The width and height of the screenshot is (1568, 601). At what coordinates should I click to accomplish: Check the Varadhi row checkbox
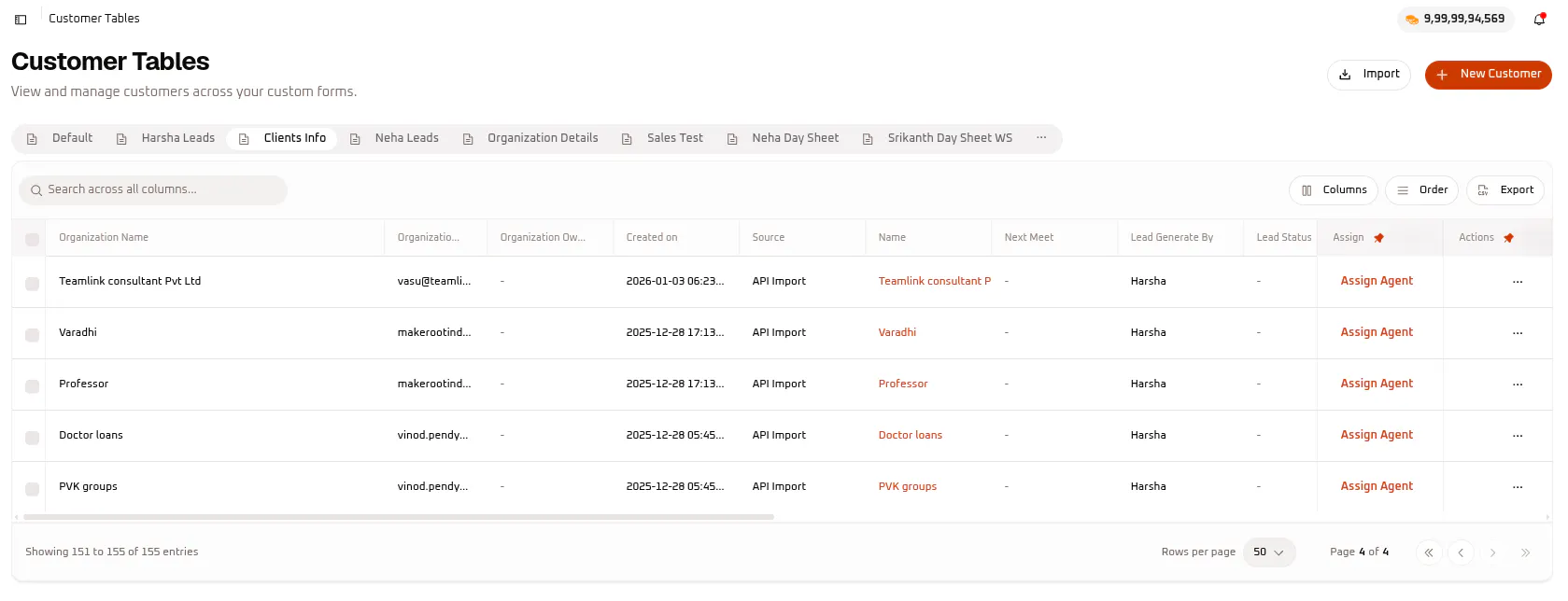point(32,335)
